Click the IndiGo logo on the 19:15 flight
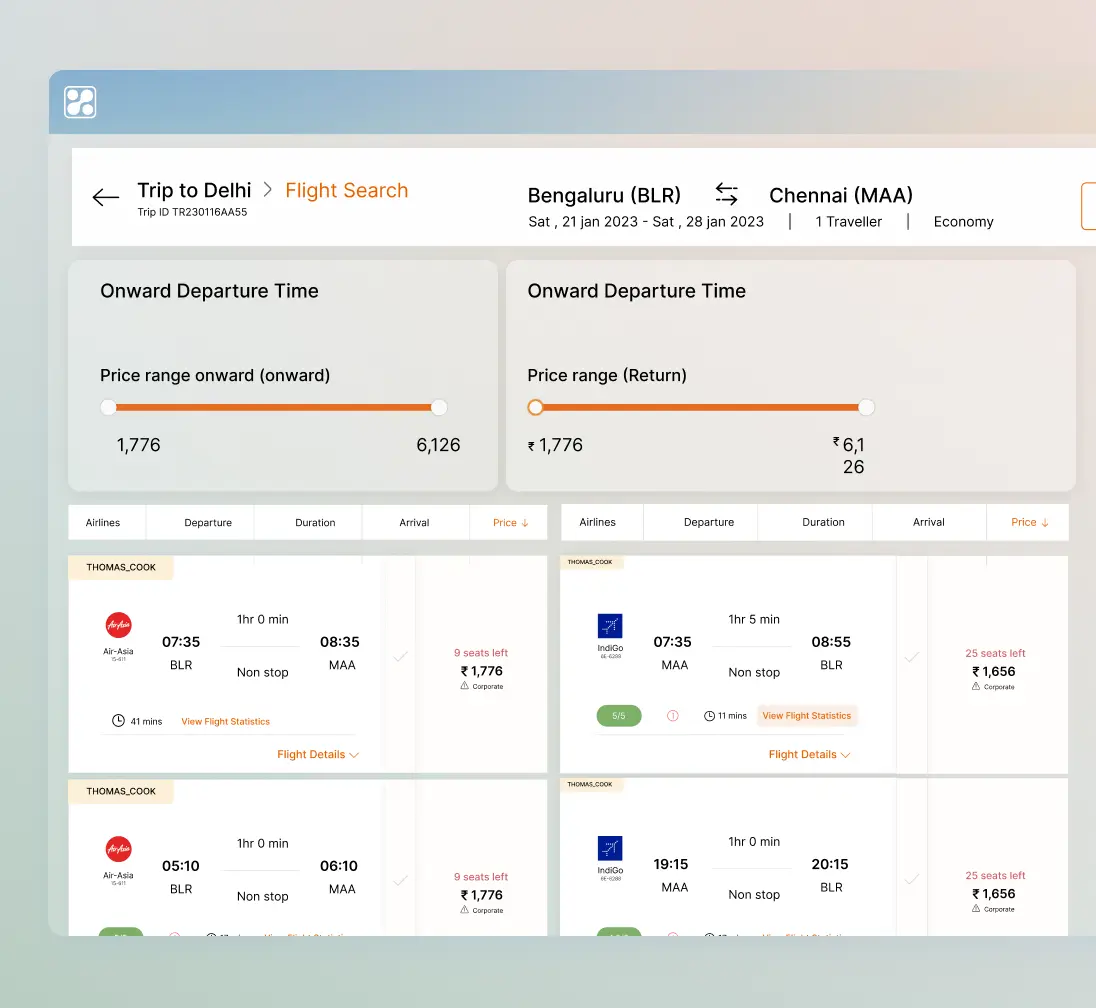Viewport: 1096px width, 1008px height. [x=609, y=849]
